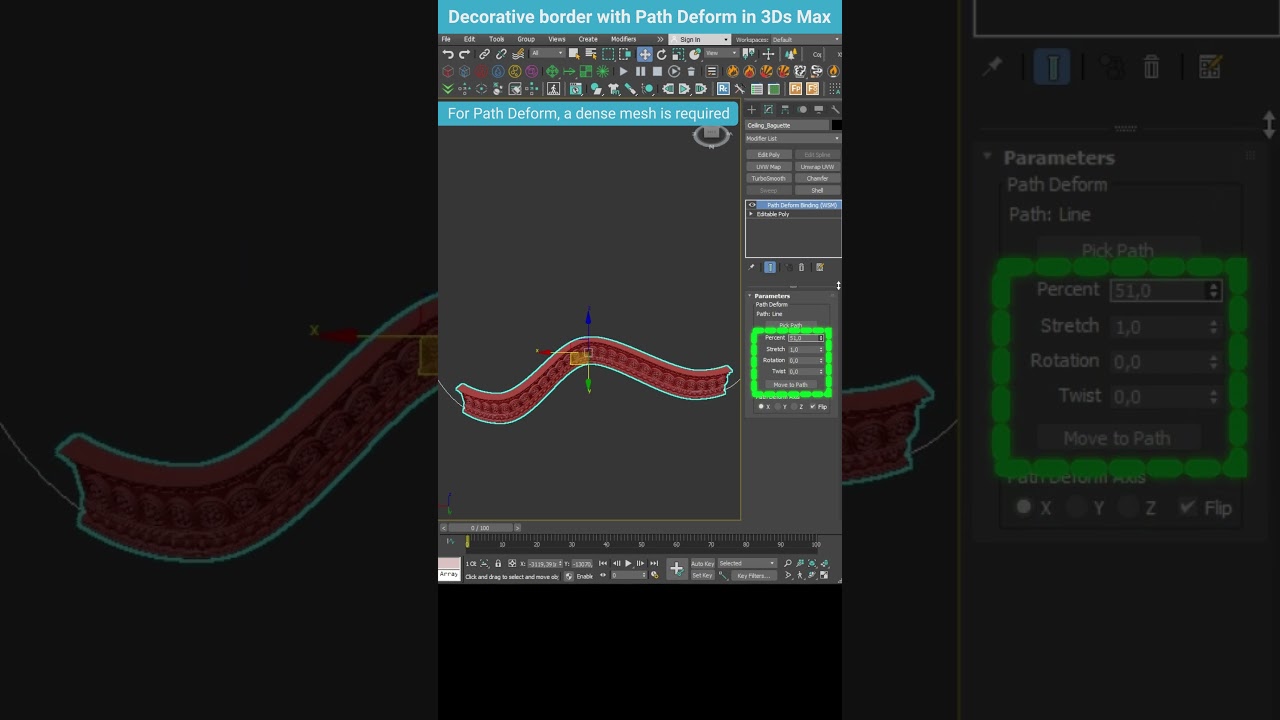Click the Chamfer modifier button
The width and height of the screenshot is (1280, 720).
coord(817,178)
